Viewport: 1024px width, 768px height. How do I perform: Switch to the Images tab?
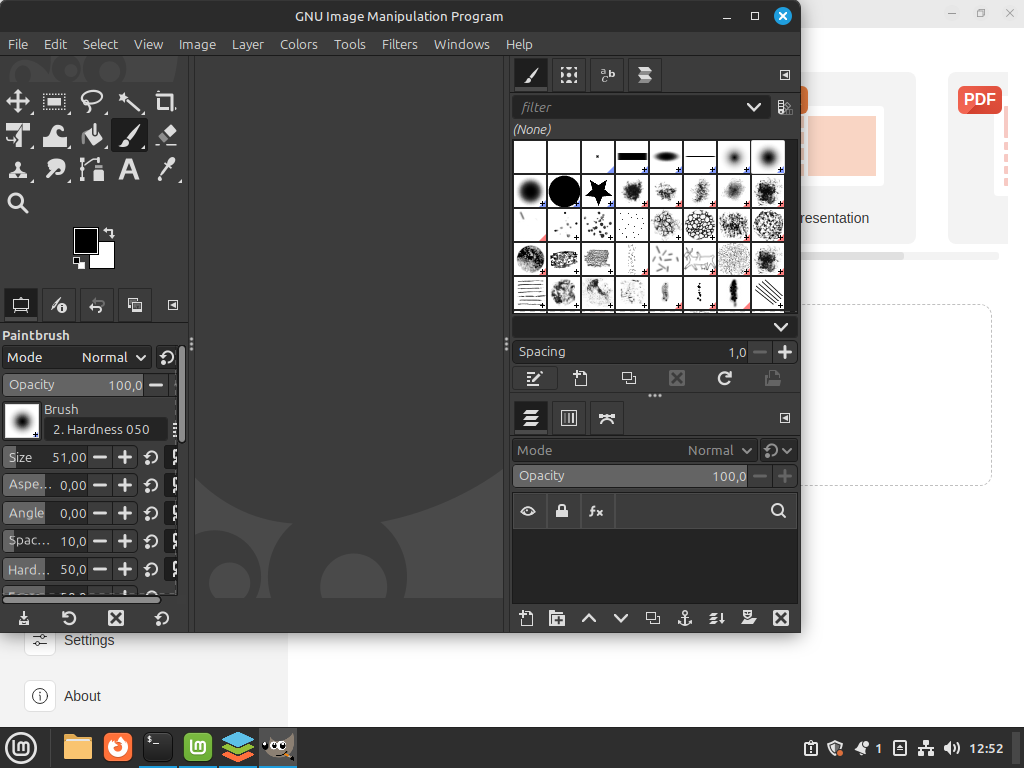point(135,305)
